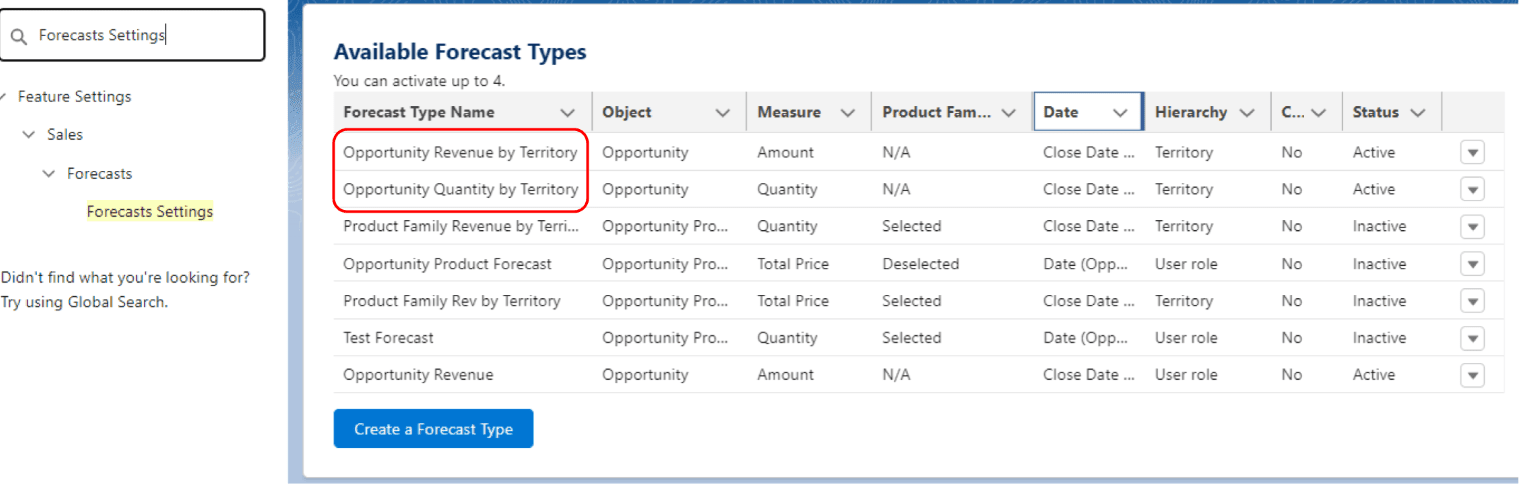Open the Object column header menu chevron

722,113
